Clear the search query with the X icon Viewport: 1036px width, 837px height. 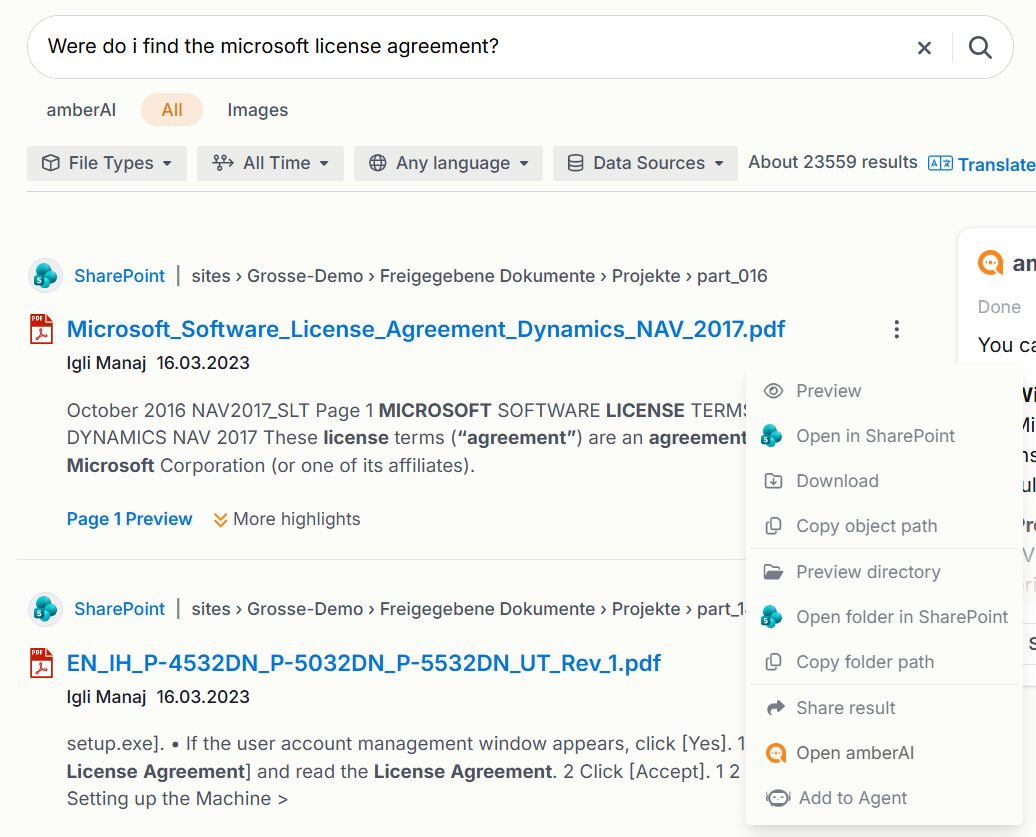coord(924,48)
